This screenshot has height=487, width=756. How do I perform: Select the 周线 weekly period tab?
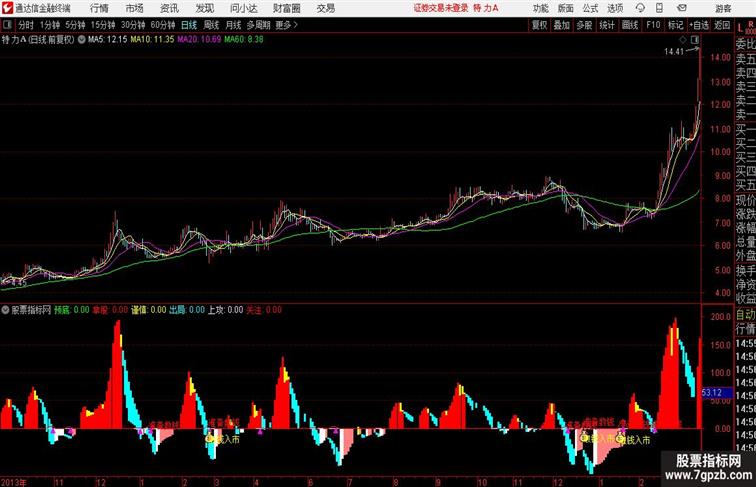coord(211,25)
